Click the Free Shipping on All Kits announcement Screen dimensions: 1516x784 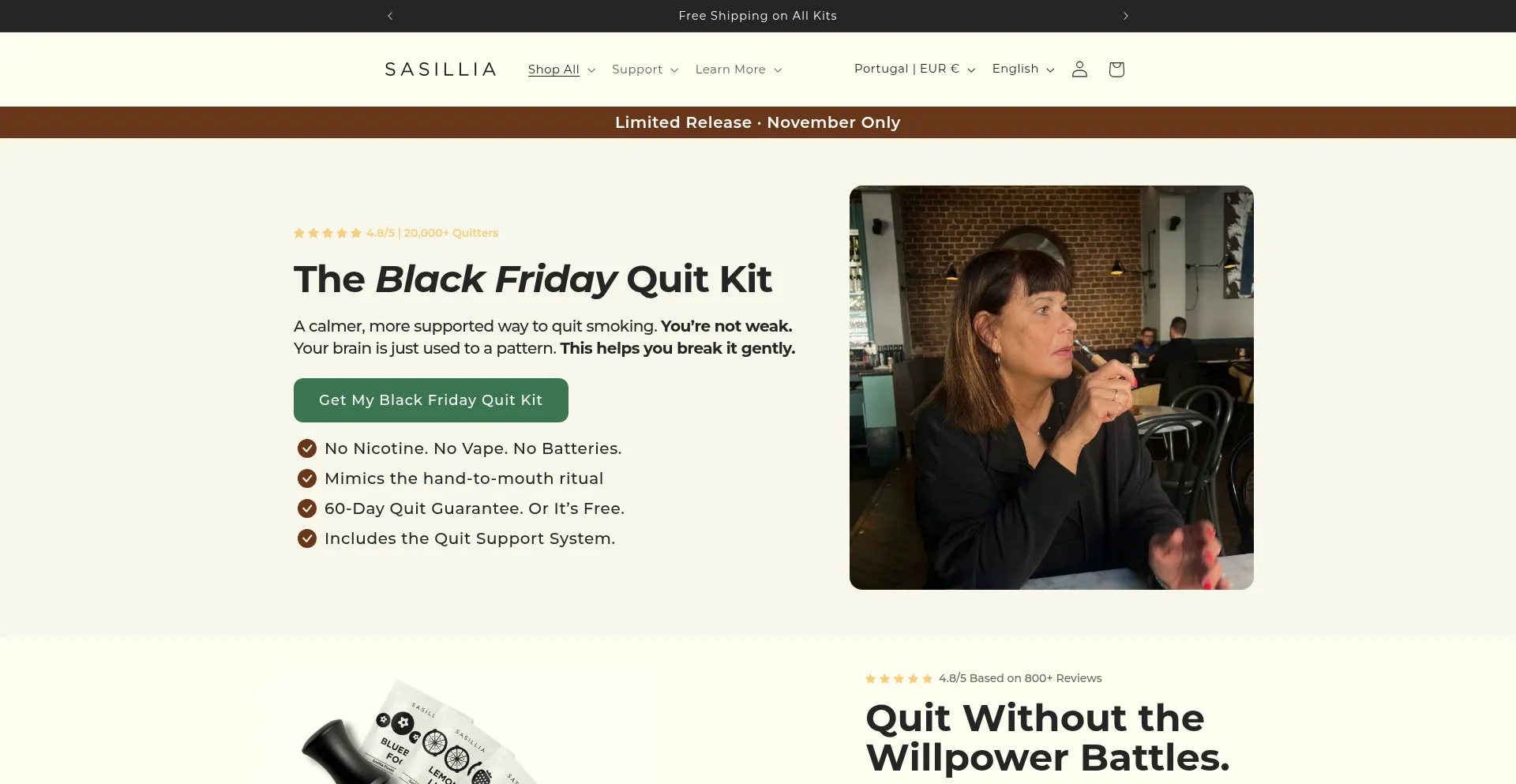coord(758,16)
